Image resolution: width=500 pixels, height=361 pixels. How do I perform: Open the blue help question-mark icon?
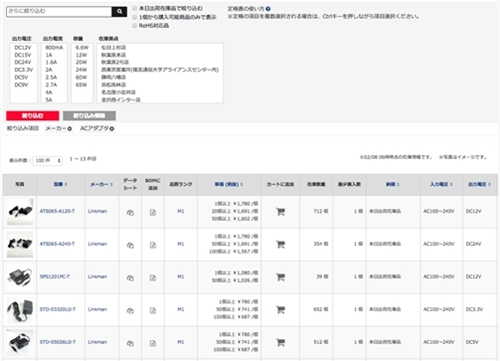click(x=268, y=9)
